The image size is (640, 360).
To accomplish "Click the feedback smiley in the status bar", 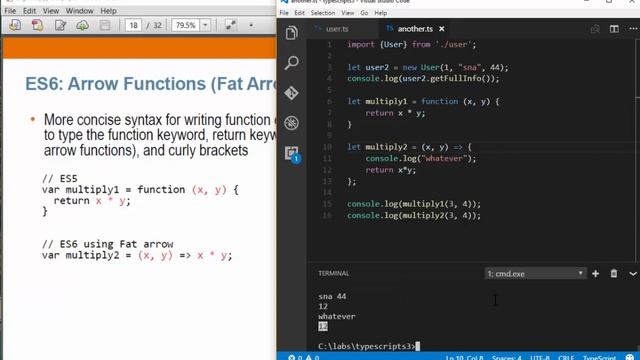I will point(629,358).
